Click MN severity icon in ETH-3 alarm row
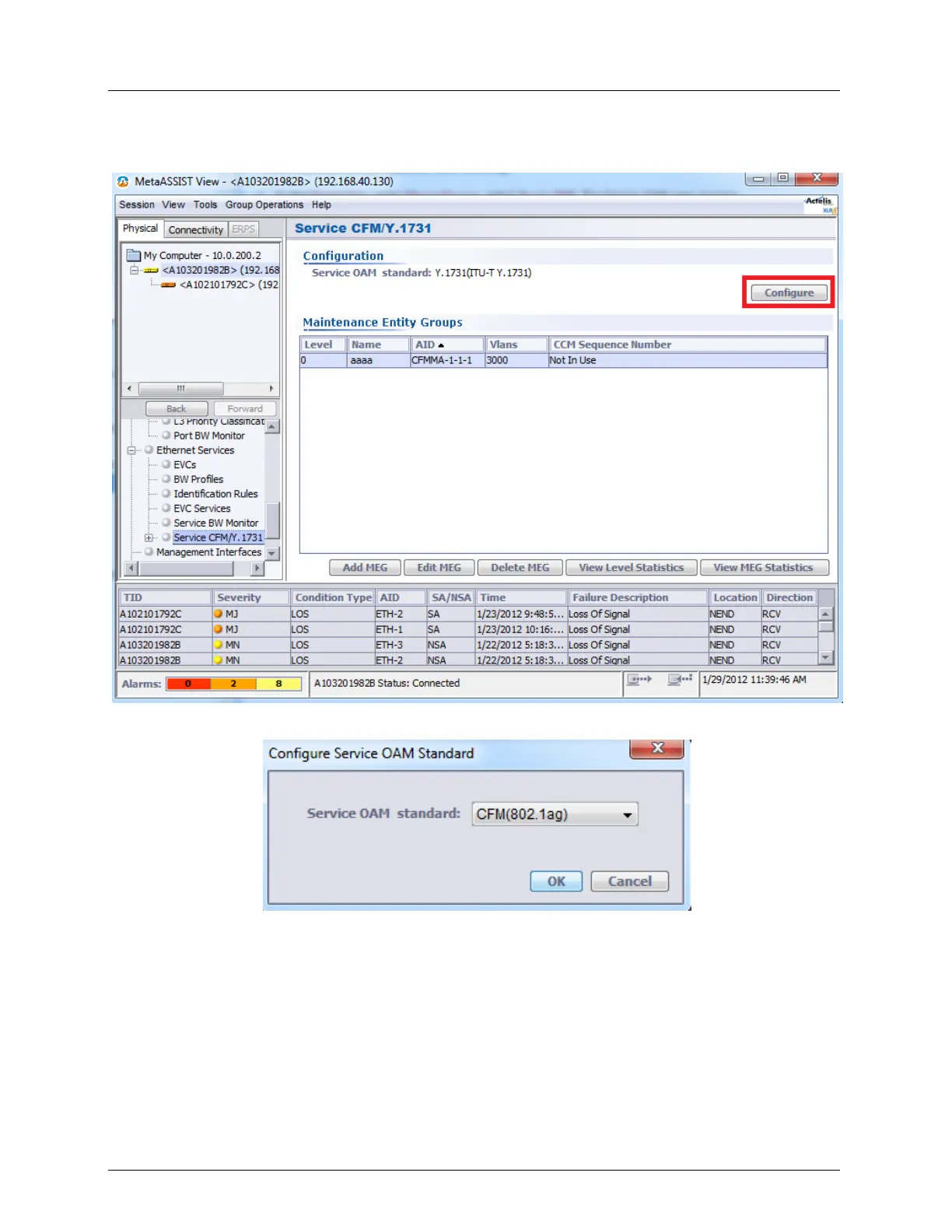 click(219, 645)
